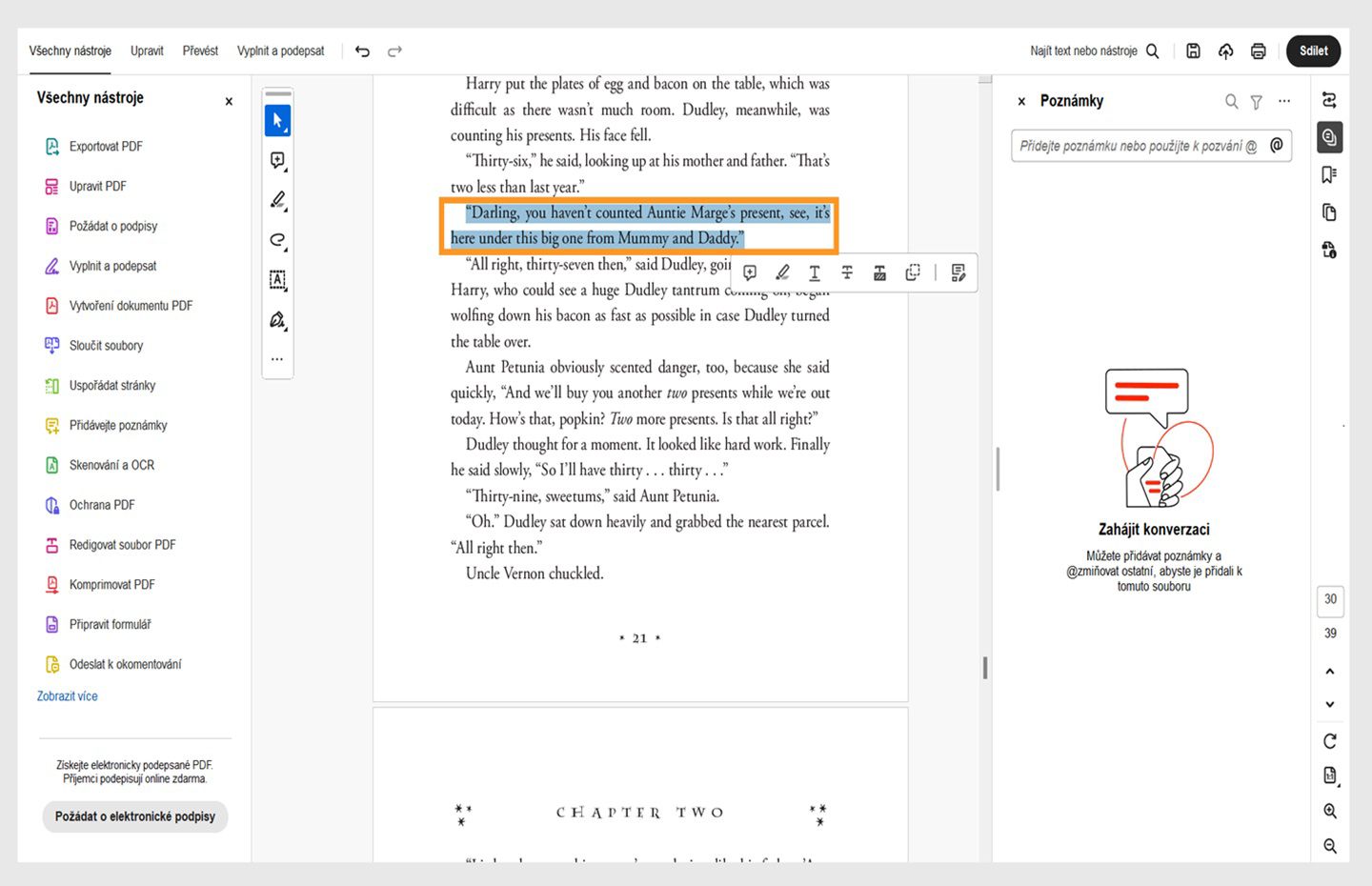This screenshot has height=886, width=1372.
Task: Open the Převést menu
Action: point(199,50)
